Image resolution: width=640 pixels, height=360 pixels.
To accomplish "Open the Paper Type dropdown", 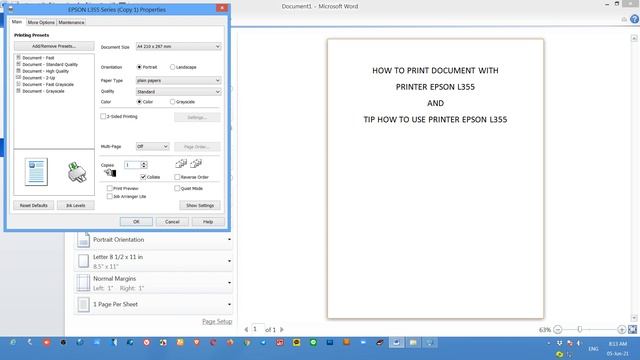I will pyautogui.click(x=178, y=80).
